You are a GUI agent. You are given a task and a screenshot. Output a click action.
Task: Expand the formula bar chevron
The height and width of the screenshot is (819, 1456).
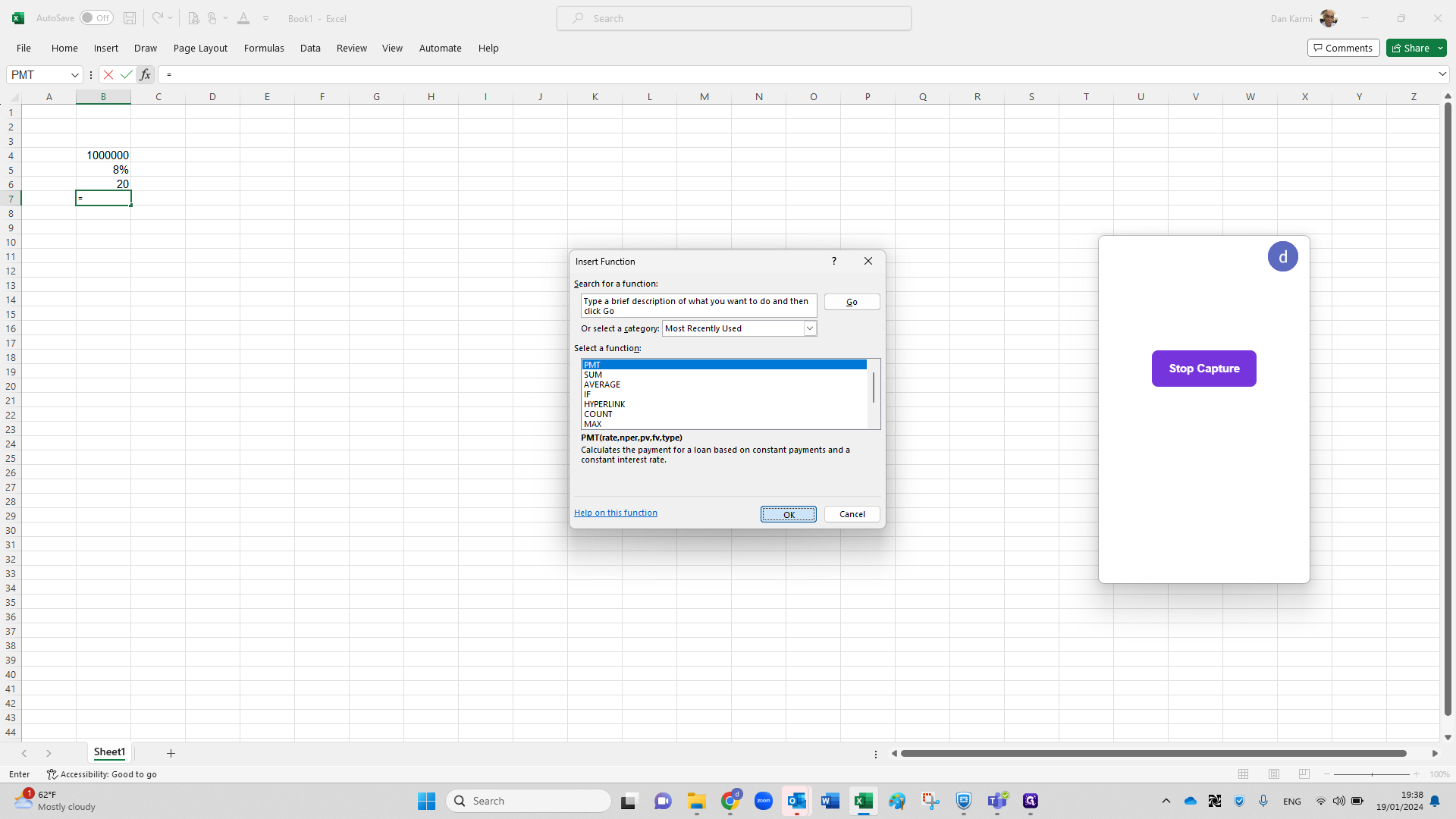[1442, 74]
